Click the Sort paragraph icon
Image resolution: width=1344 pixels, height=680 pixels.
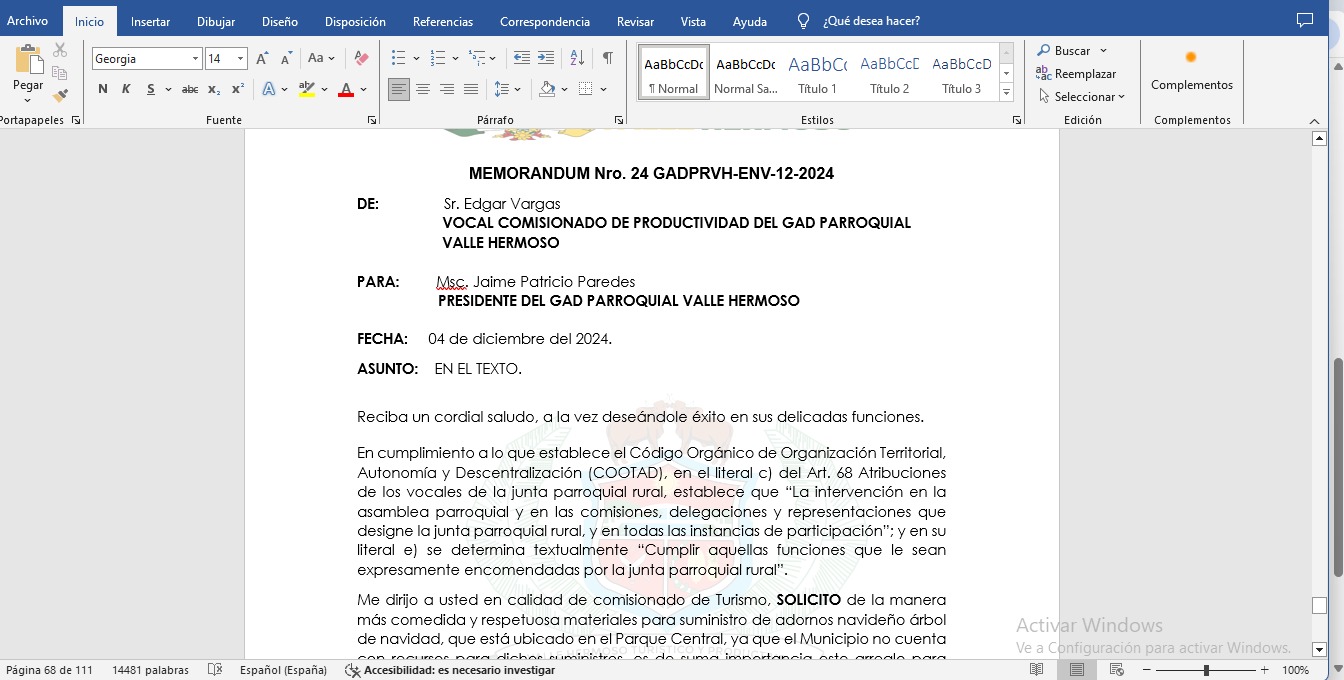point(577,59)
